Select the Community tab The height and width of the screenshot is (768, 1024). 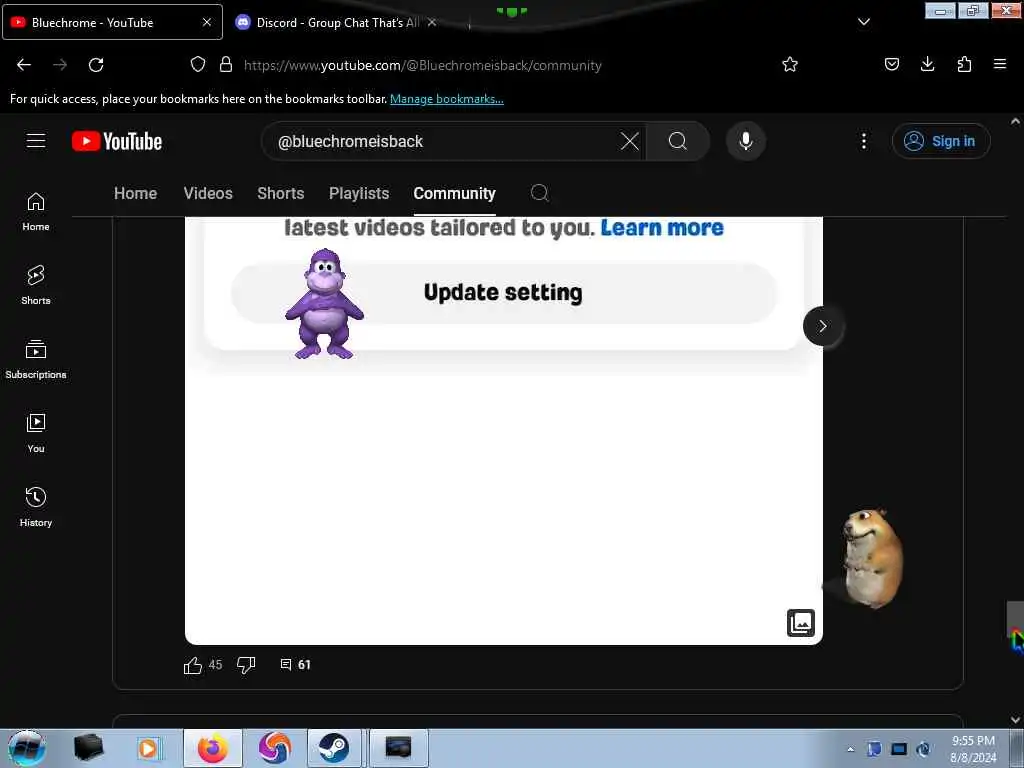455,193
